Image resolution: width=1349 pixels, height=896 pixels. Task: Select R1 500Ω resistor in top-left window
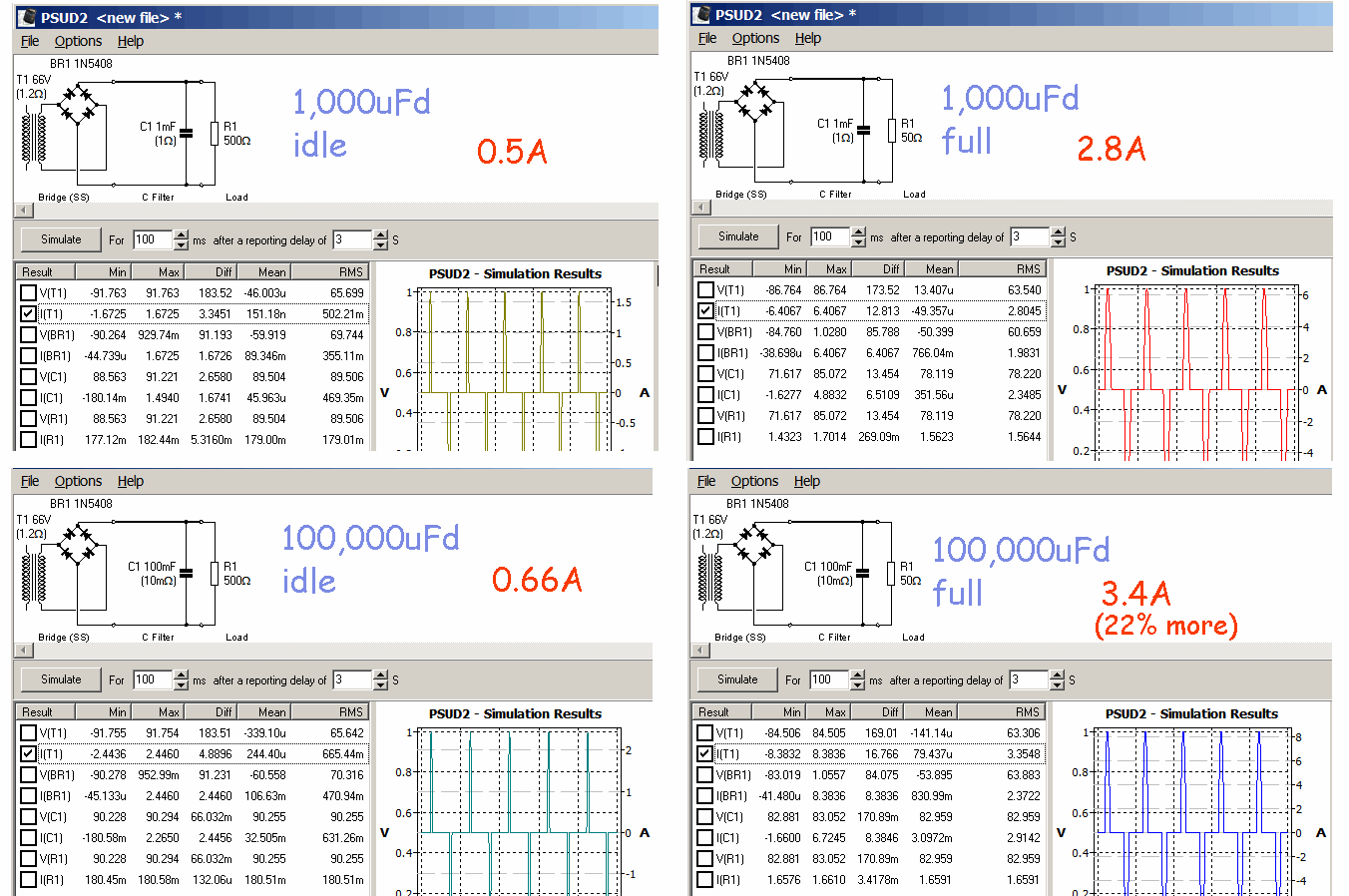(x=215, y=134)
